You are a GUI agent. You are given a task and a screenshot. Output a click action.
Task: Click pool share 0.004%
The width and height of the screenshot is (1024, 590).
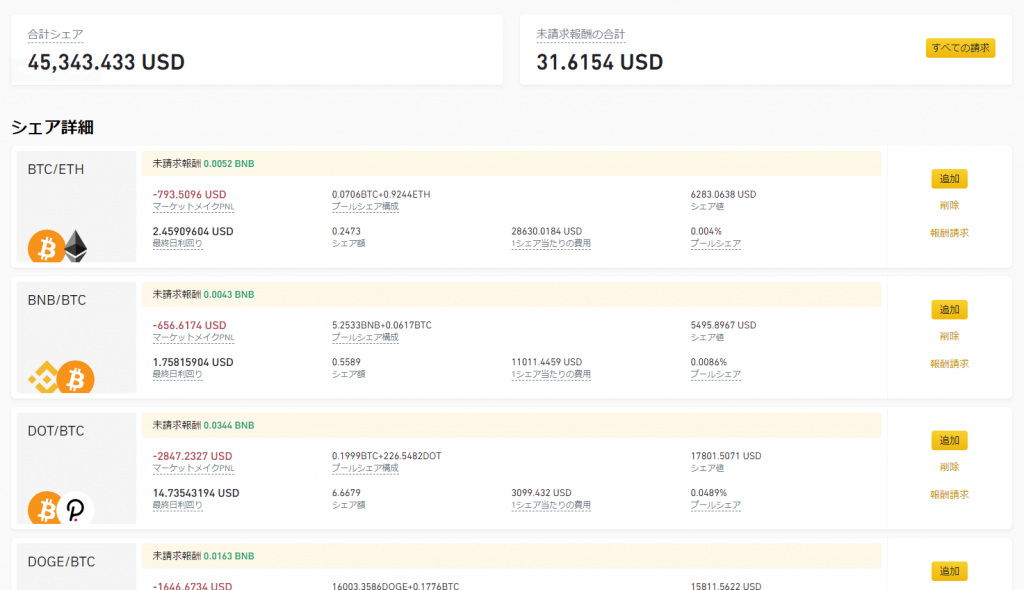706,231
